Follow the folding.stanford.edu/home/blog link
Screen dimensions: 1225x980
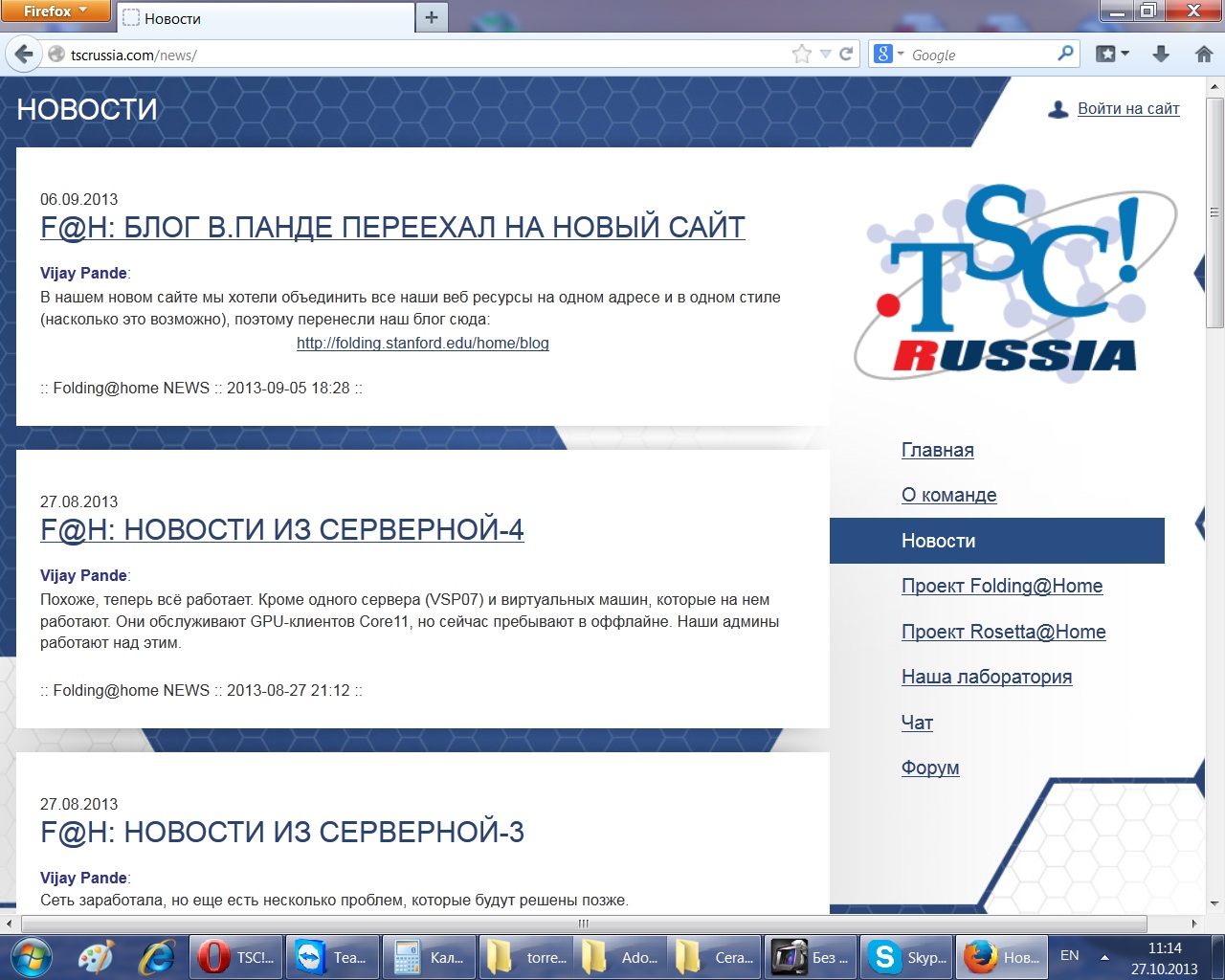(x=423, y=343)
